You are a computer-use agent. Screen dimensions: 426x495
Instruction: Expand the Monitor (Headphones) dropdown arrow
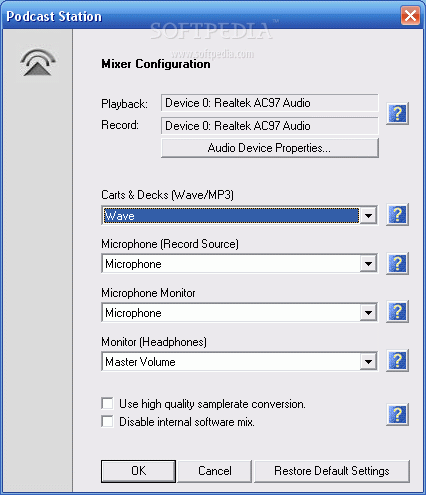pyautogui.click(x=368, y=362)
